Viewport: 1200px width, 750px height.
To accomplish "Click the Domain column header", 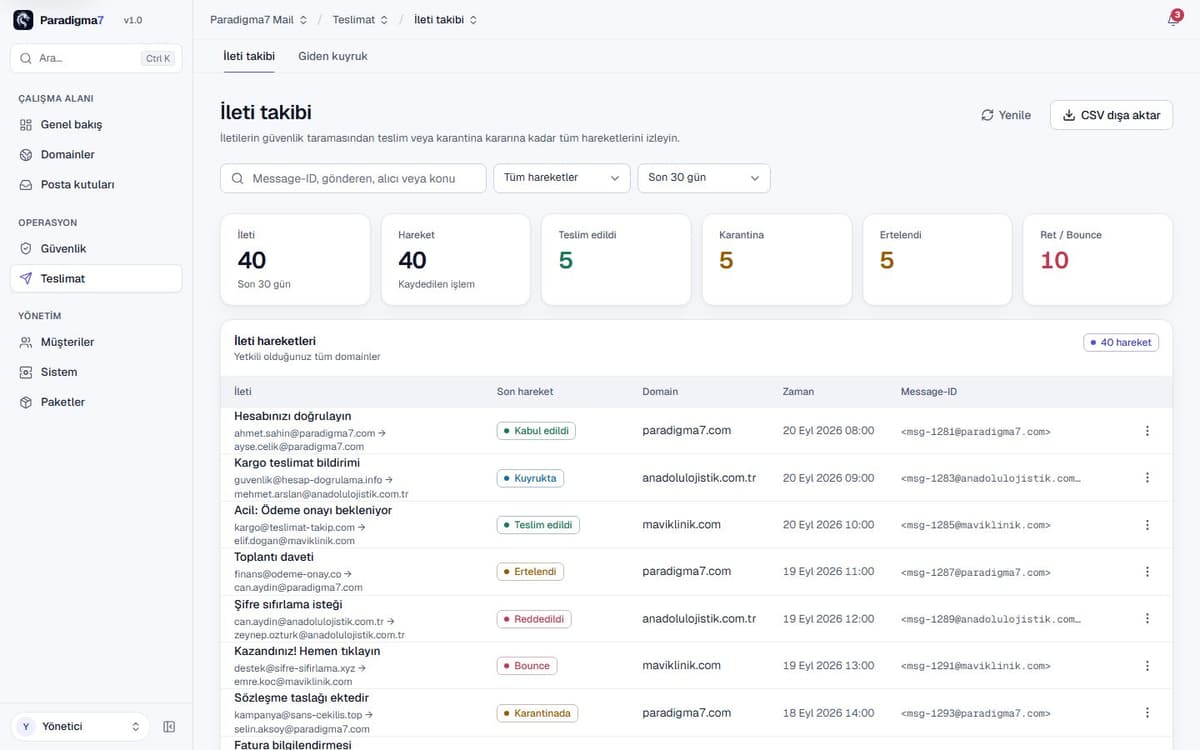I will [x=660, y=392].
